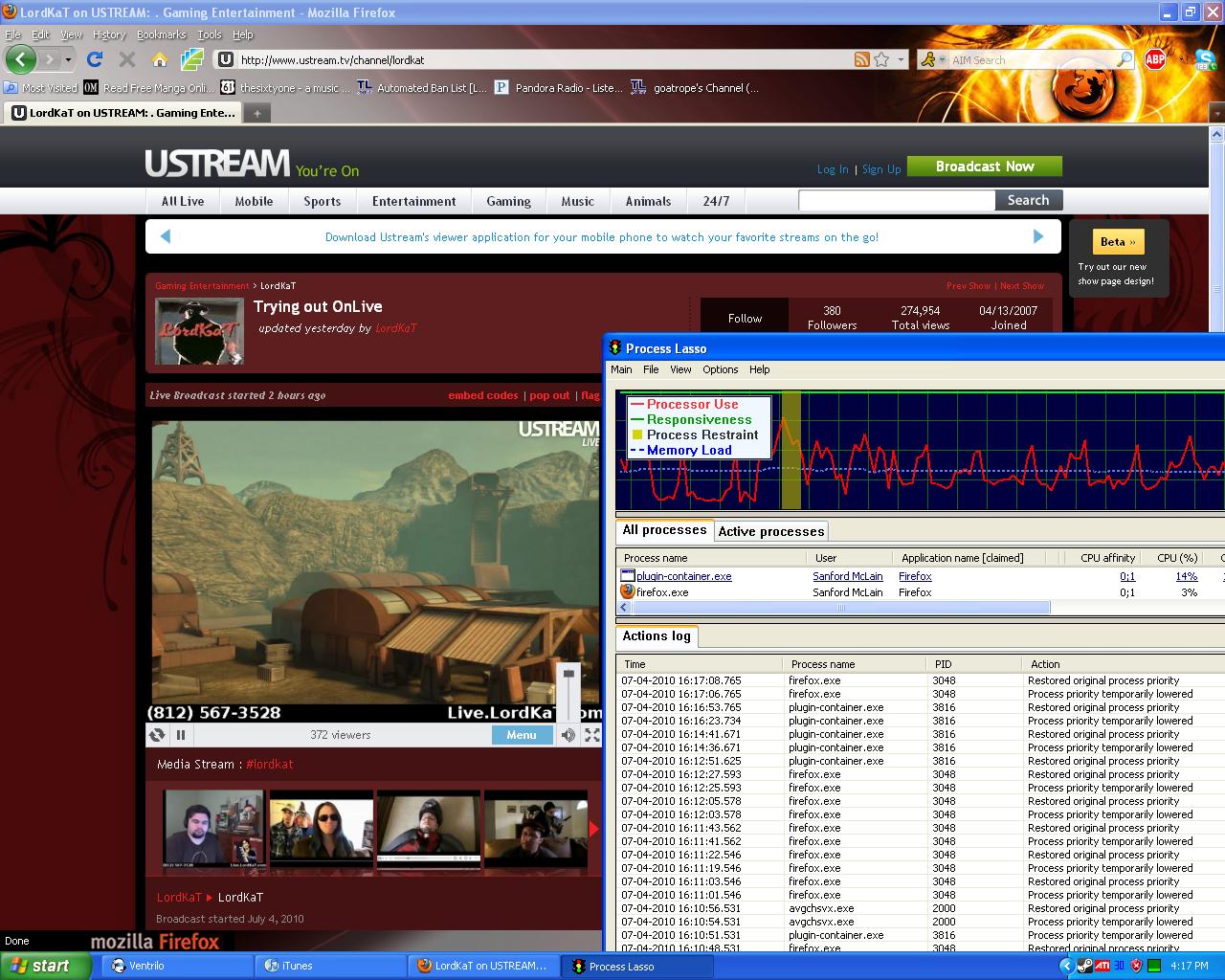Open the URL bar history dropdown
Screen dimensions: 1225x980
(x=901, y=59)
